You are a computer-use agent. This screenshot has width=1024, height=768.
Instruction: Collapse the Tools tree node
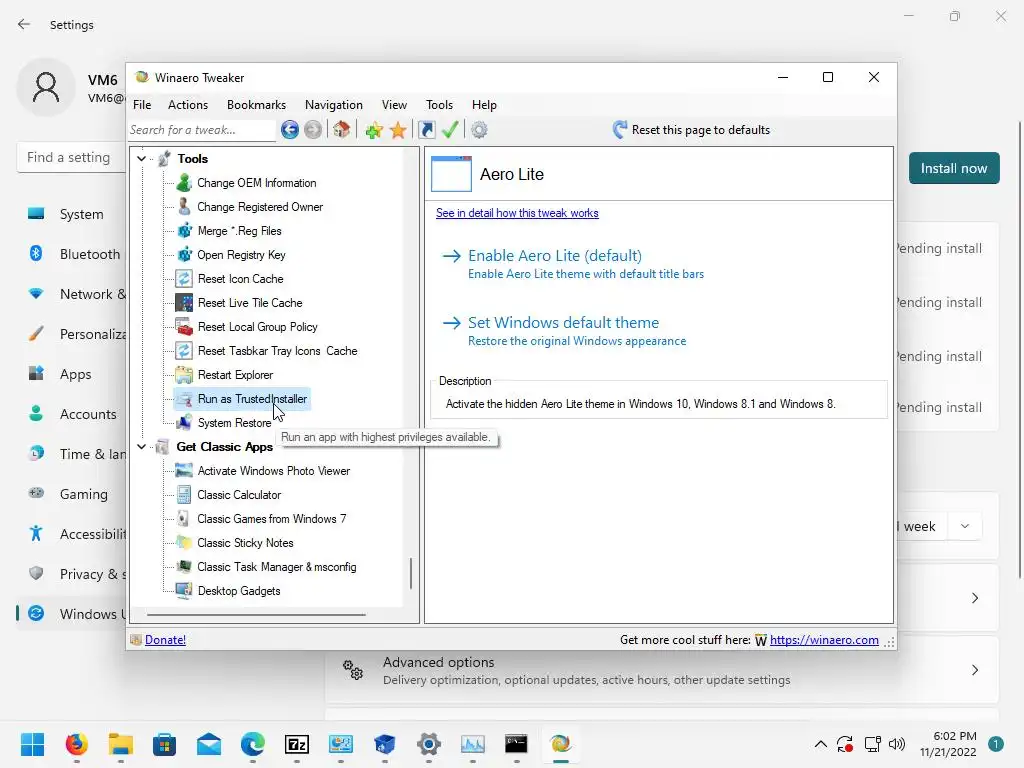pyautogui.click(x=141, y=159)
